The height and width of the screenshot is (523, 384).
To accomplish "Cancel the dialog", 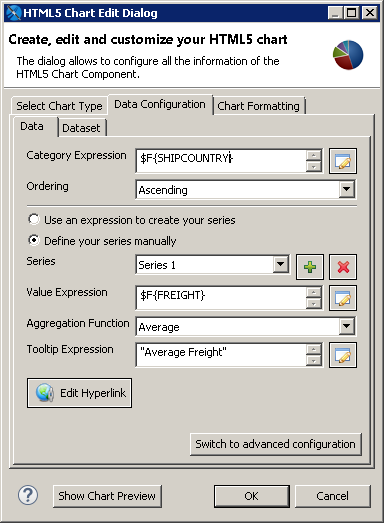I will click(333, 496).
